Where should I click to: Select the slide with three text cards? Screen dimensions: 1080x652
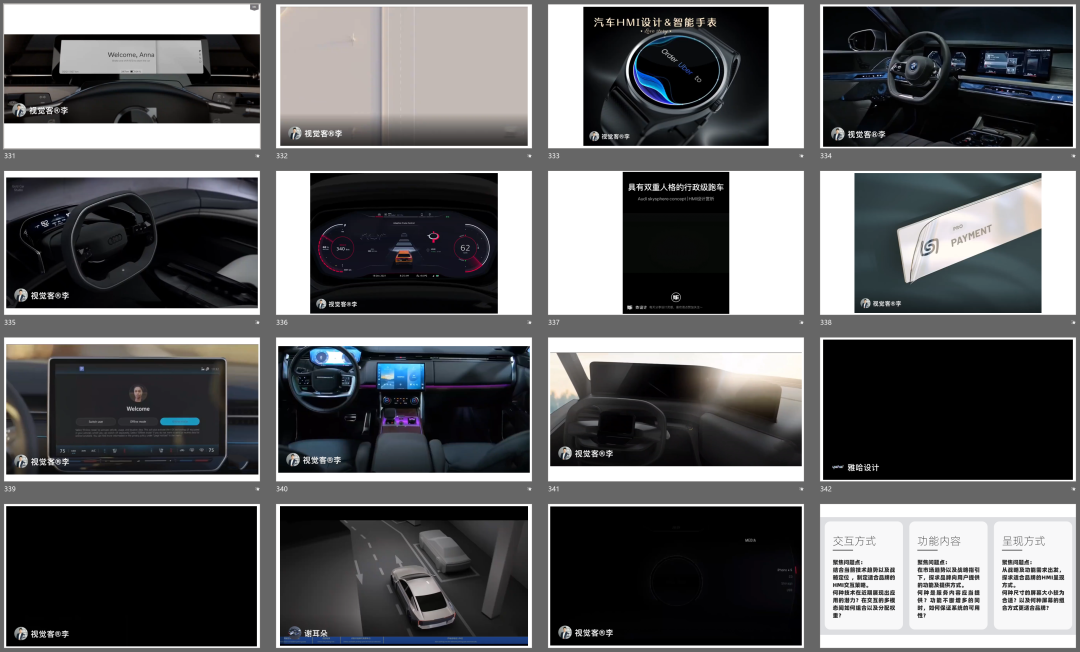tap(948, 576)
